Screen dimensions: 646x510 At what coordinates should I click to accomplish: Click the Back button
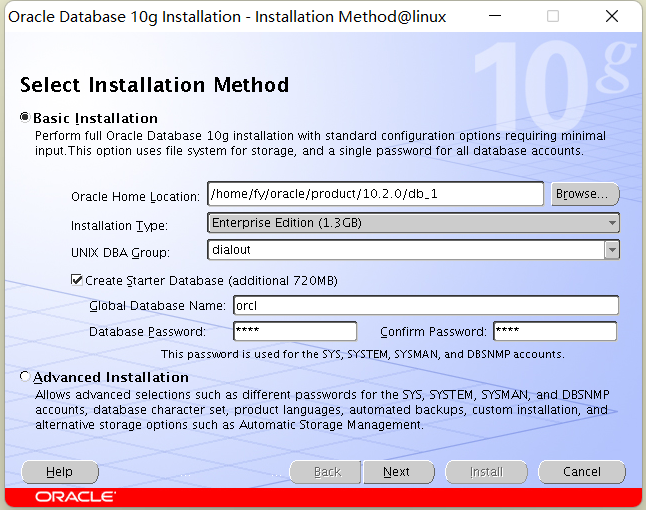(325, 472)
